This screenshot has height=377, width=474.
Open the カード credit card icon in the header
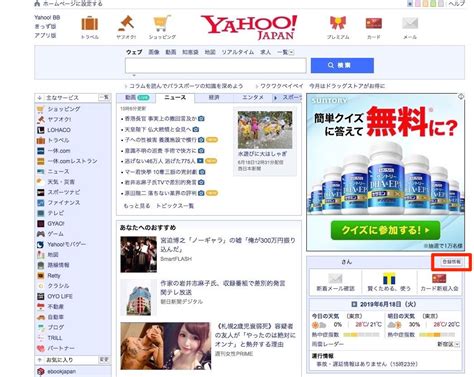[374, 23]
